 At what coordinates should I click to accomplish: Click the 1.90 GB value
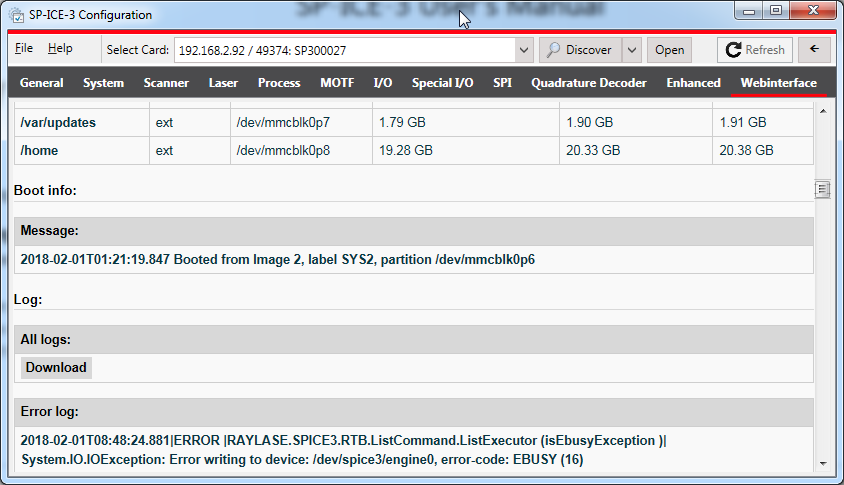click(x=589, y=123)
